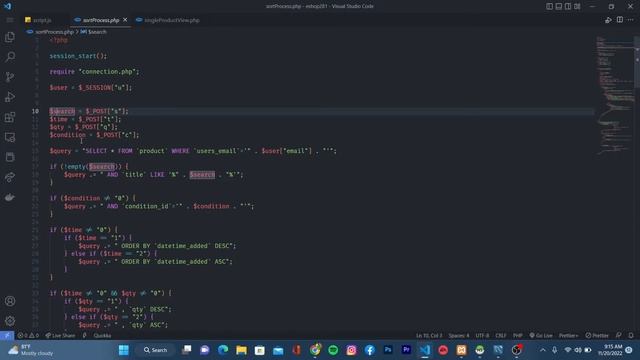Click line number 10 in the gutter
Image resolution: width=640 pixels, height=360 pixels.
coord(36,111)
